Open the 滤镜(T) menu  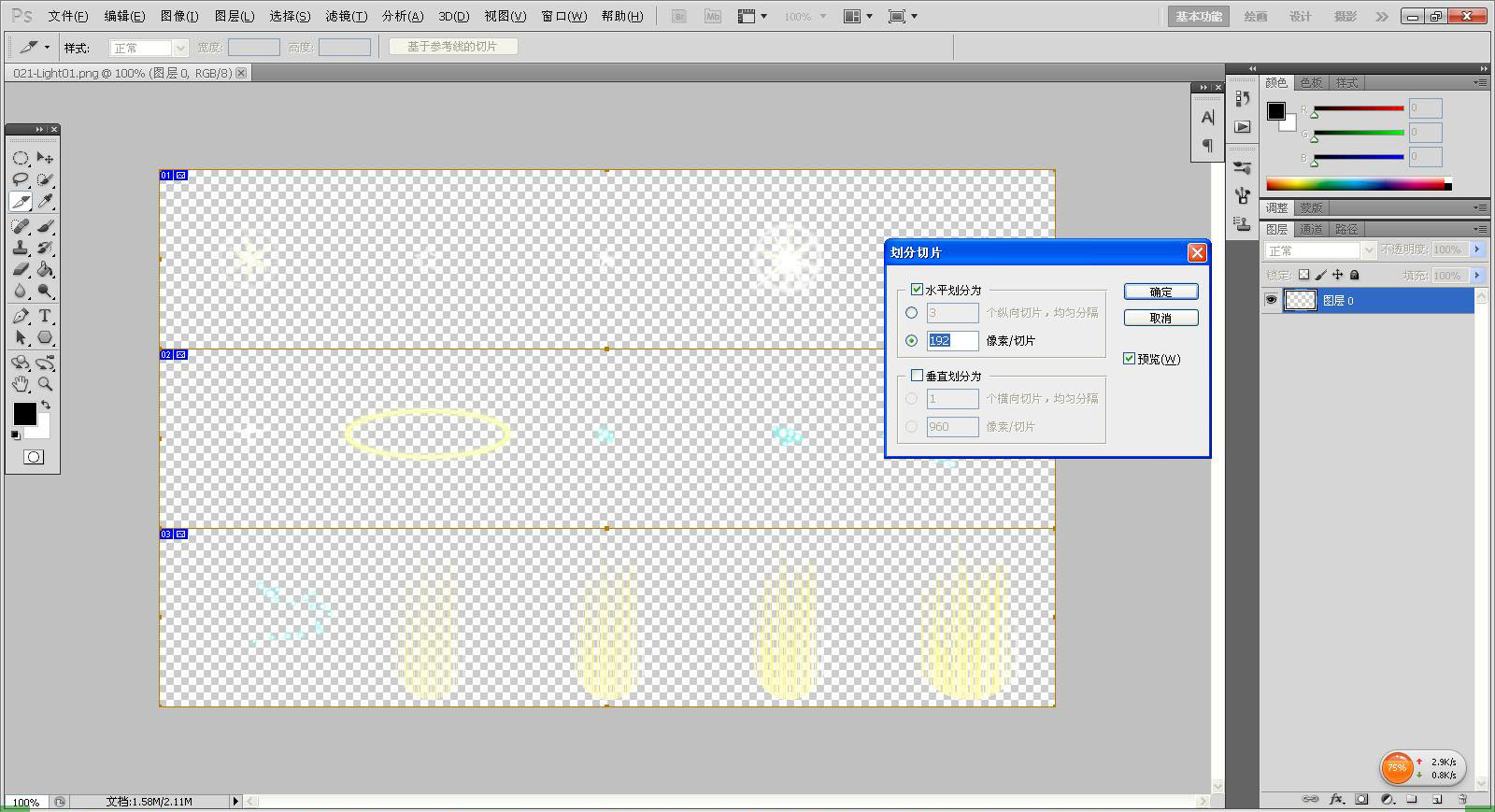[346, 16]
